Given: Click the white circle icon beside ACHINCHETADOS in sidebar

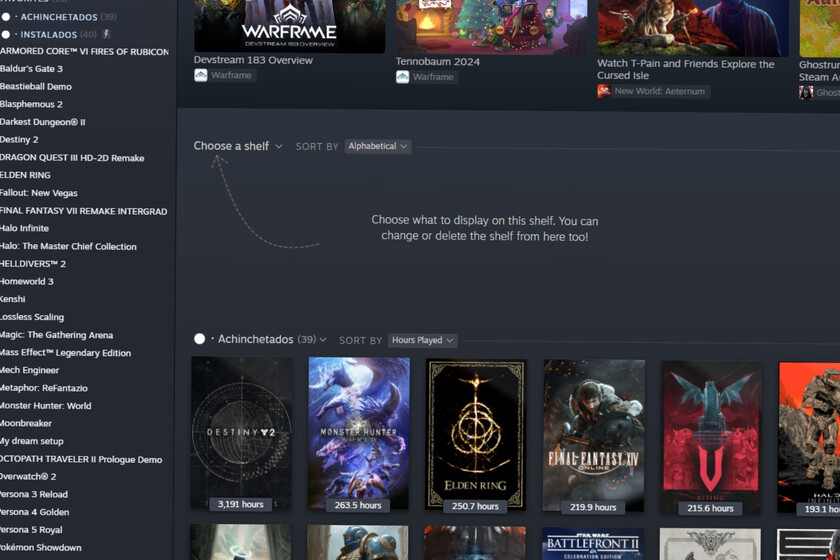Looking at the screenshot, I should coord(6,17).
